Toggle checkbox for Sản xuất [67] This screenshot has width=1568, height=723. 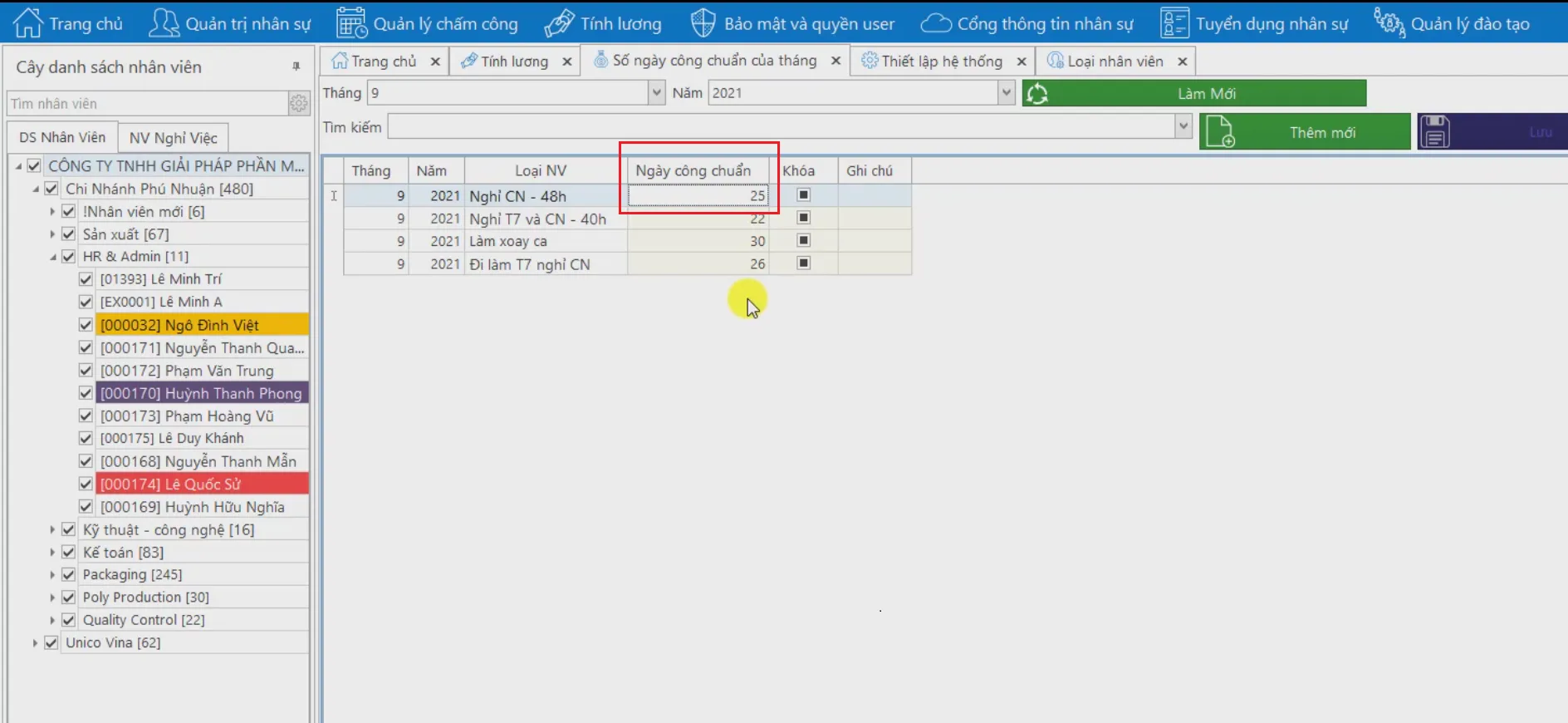[x=69, y=234]
